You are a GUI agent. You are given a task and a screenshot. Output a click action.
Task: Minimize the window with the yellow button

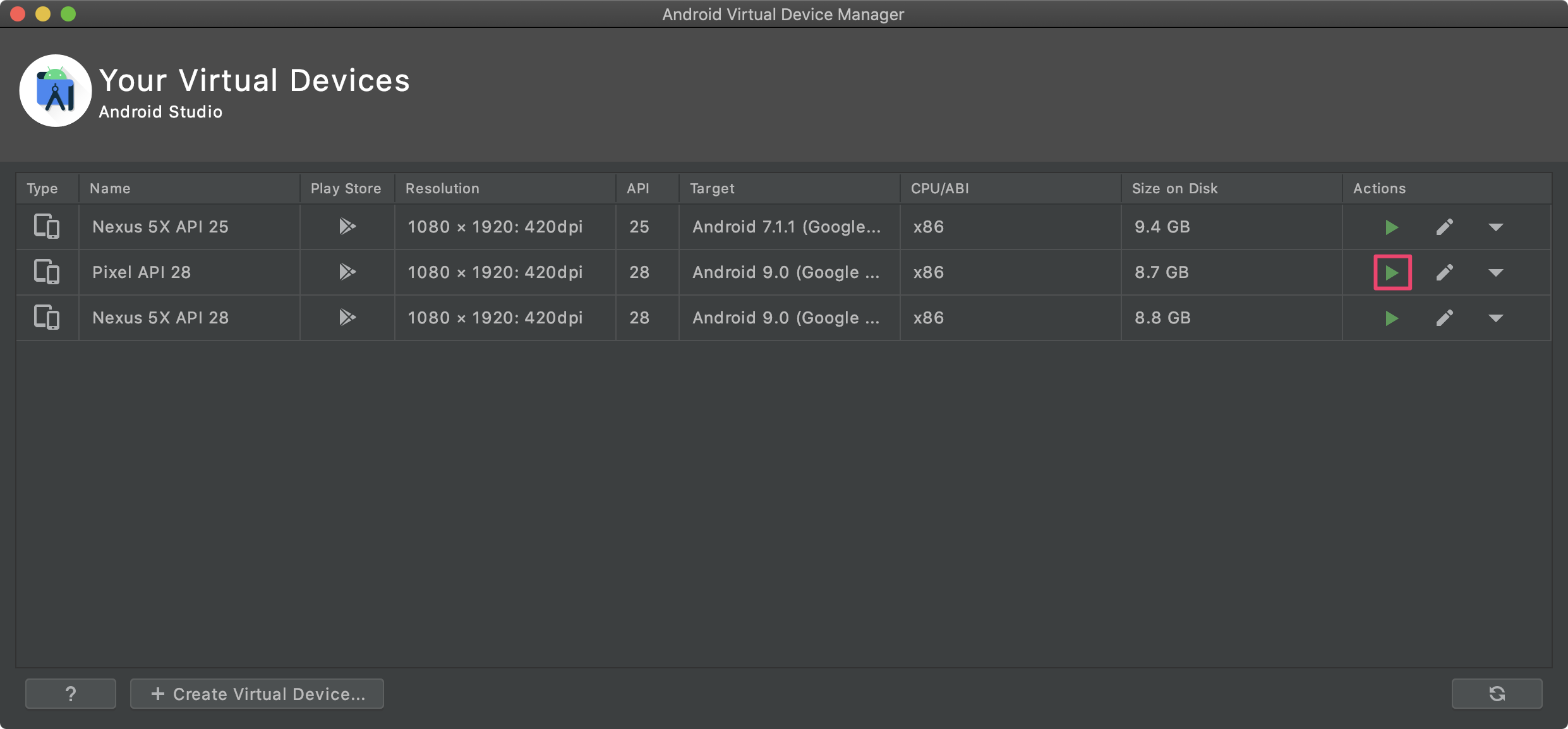(43, 14)
